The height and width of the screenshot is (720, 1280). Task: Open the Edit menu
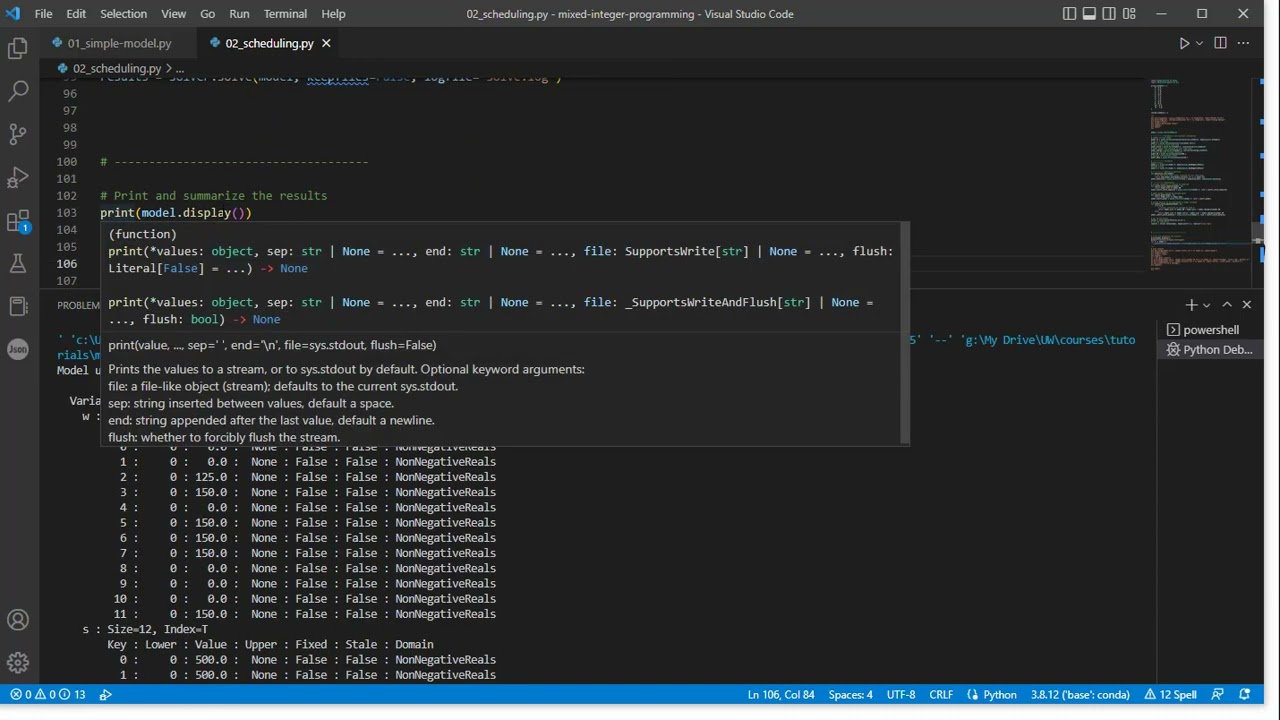(x=76, y=14)
